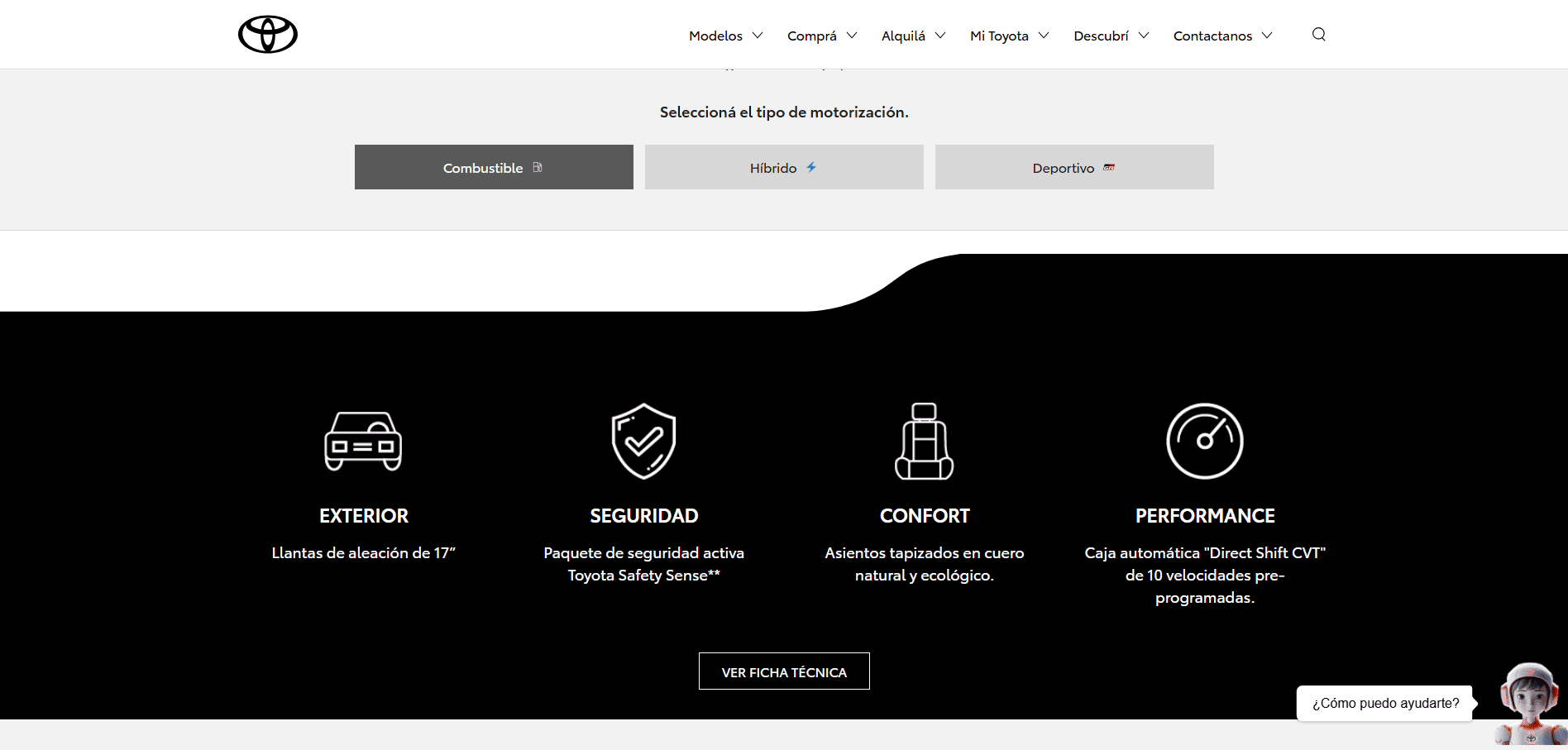Open the Descubrí menu item
1568x750 pixels.
pyautogui.click(x=1101, y=36)
